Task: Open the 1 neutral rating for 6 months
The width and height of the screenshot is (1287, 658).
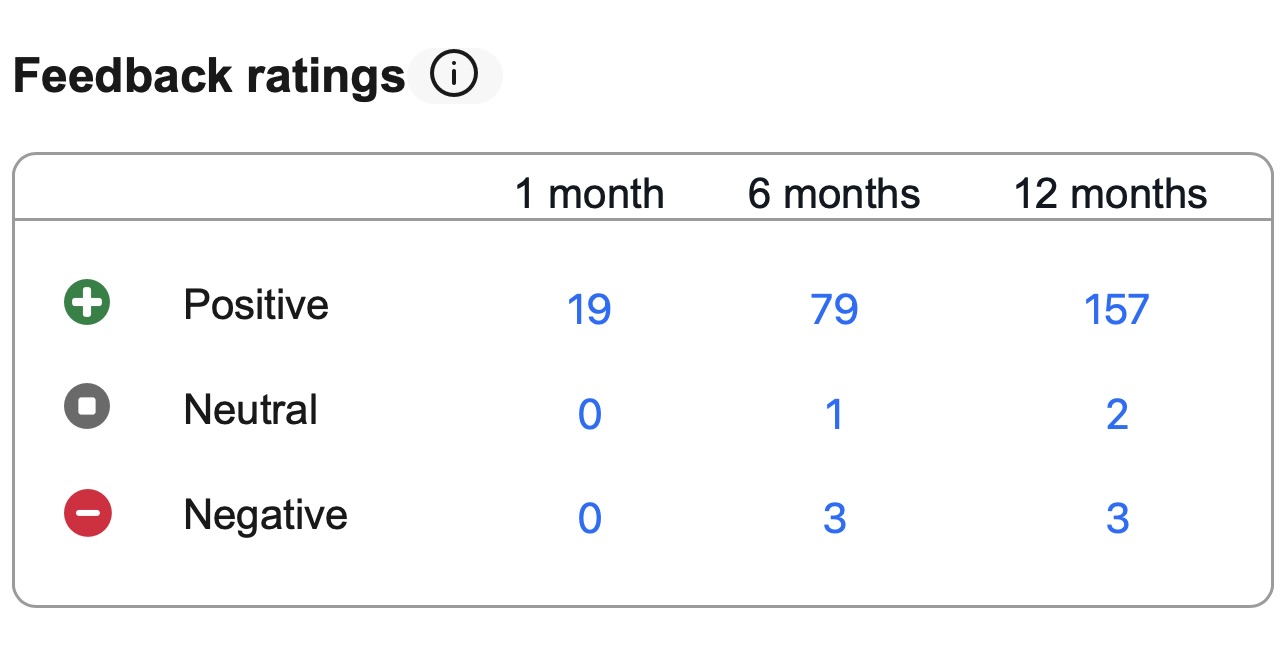Action: [834, 414]
